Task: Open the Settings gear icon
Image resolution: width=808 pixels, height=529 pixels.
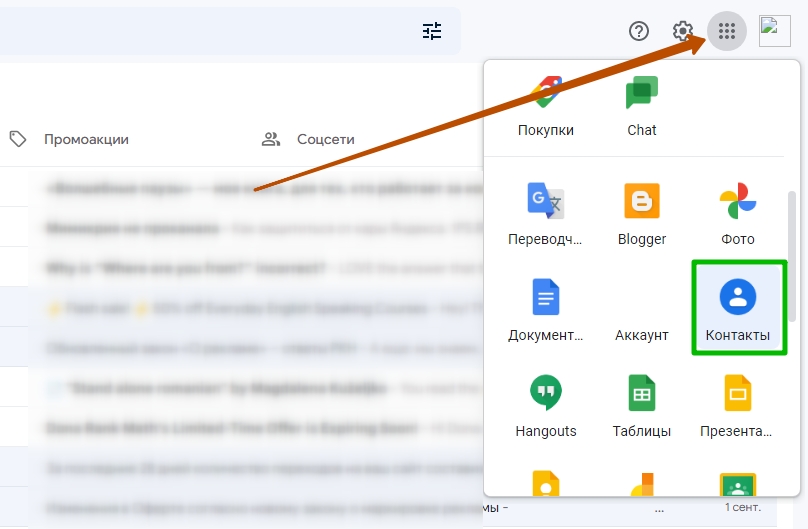Action: tap(683, 31)
